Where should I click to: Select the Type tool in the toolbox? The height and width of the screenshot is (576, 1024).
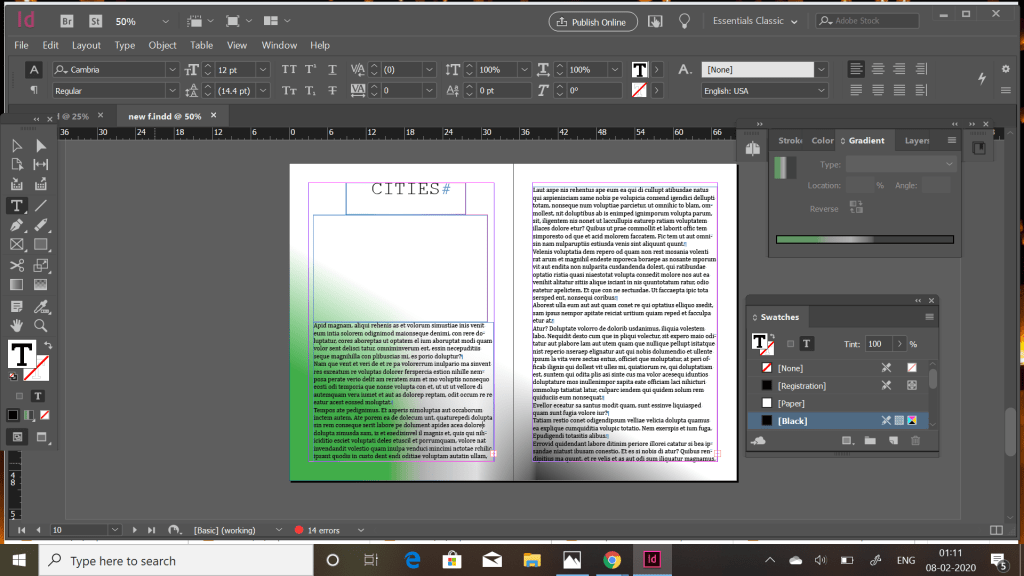tap(17, 205)
